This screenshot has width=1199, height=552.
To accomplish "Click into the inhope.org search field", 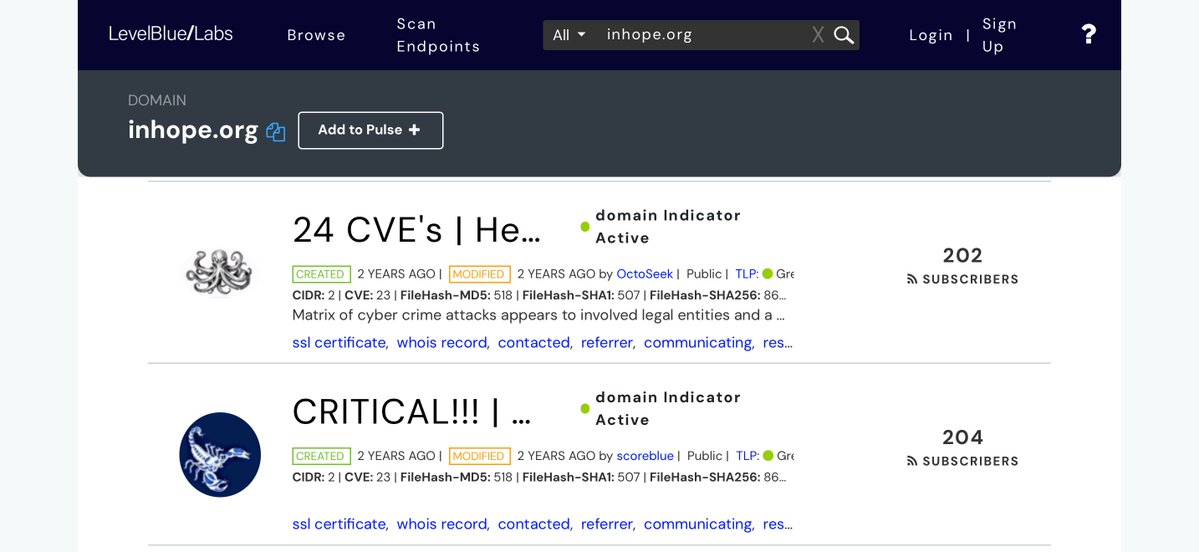I will click(x=700, y=35).
